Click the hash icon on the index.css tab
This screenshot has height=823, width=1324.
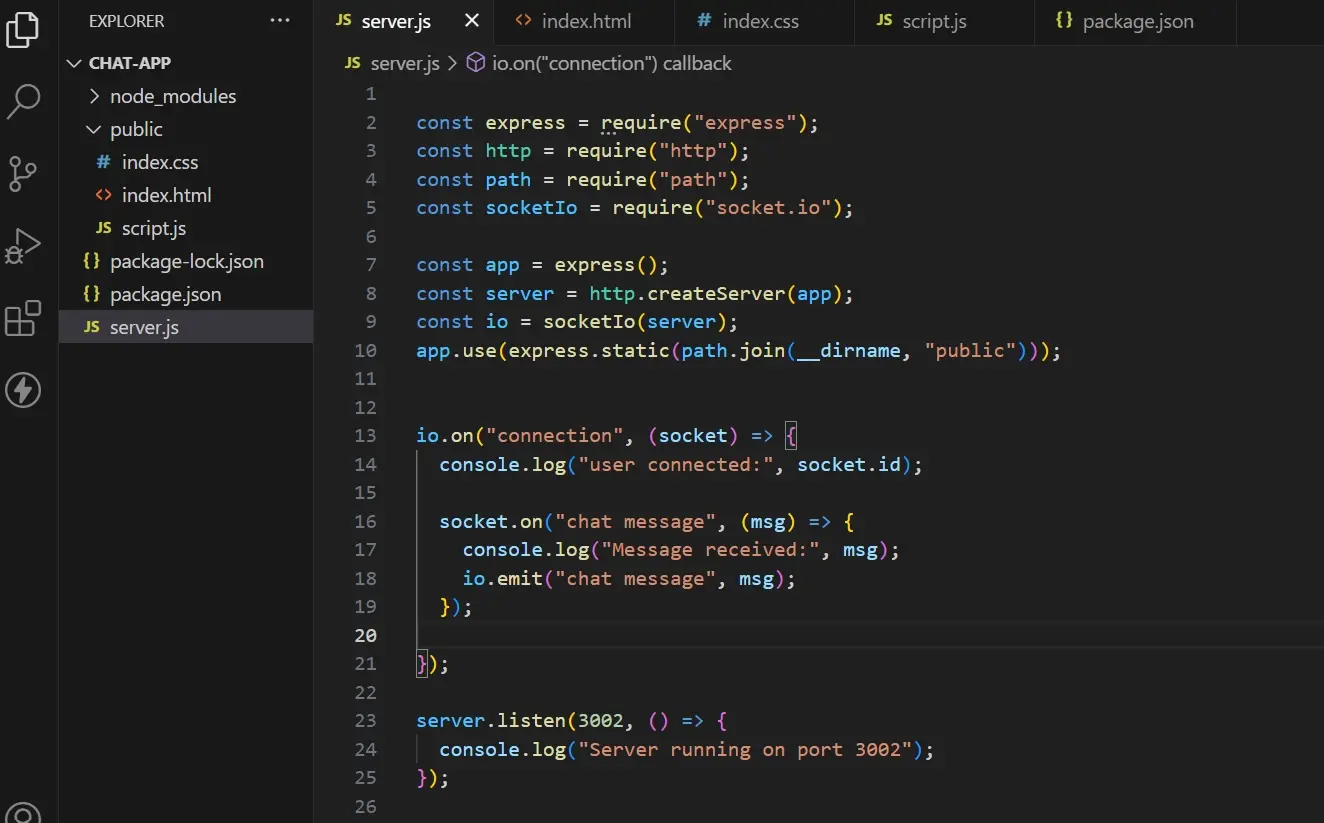click(704, 21)
